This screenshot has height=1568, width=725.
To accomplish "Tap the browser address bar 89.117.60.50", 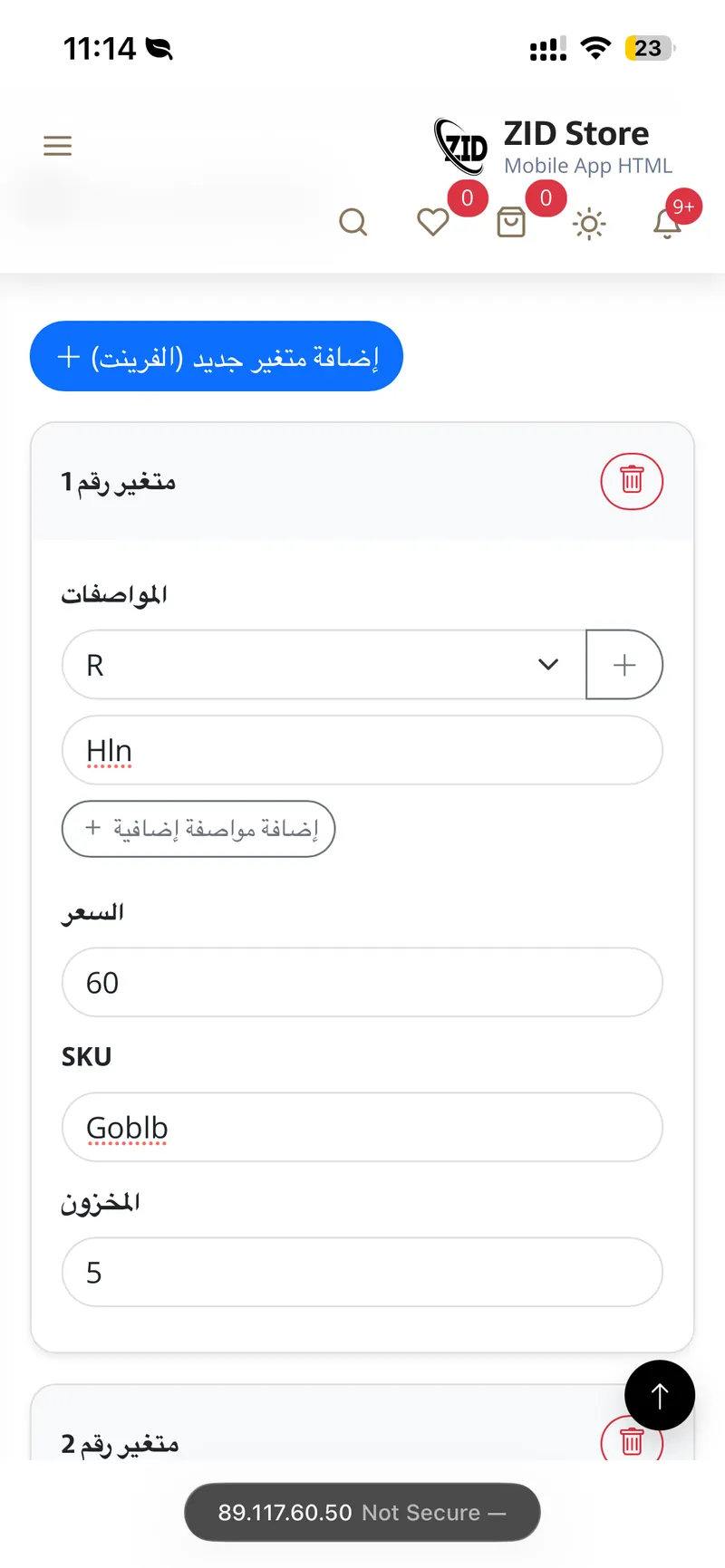I will coord(362,1512).
